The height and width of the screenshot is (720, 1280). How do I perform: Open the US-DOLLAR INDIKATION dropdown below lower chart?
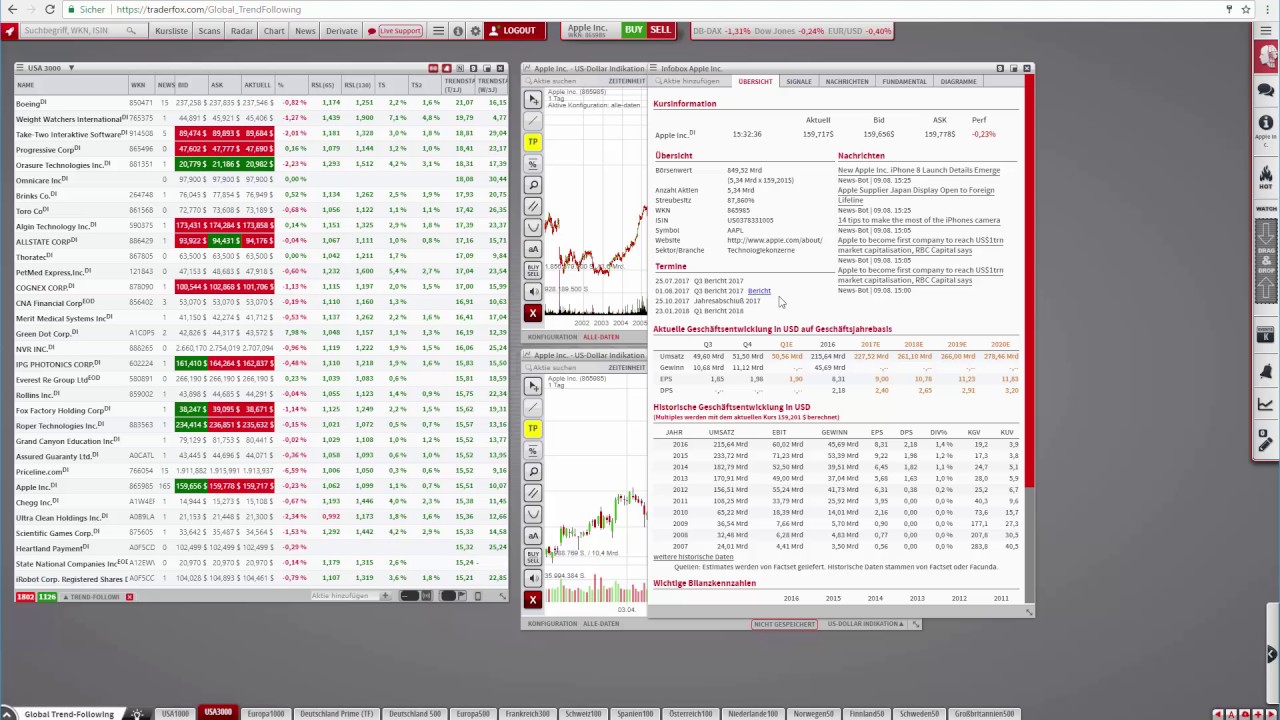(x=865, y=624)
